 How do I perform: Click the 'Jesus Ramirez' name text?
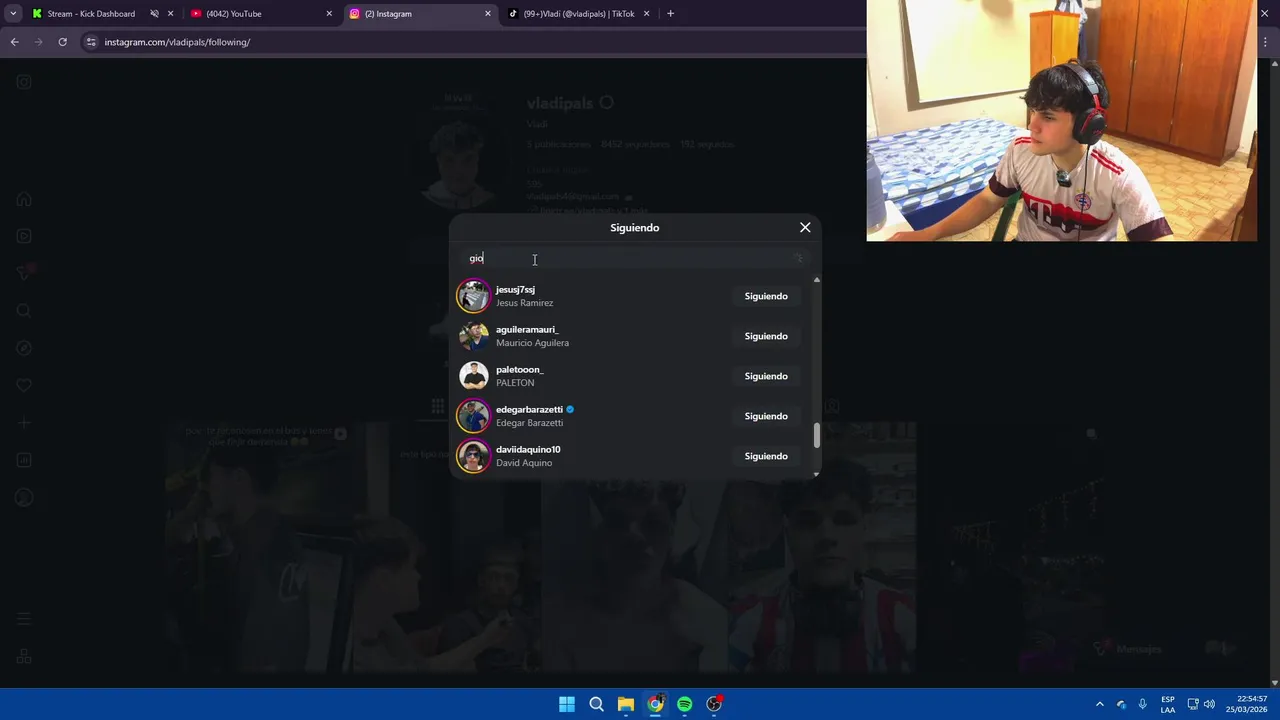tap(524, 303)
